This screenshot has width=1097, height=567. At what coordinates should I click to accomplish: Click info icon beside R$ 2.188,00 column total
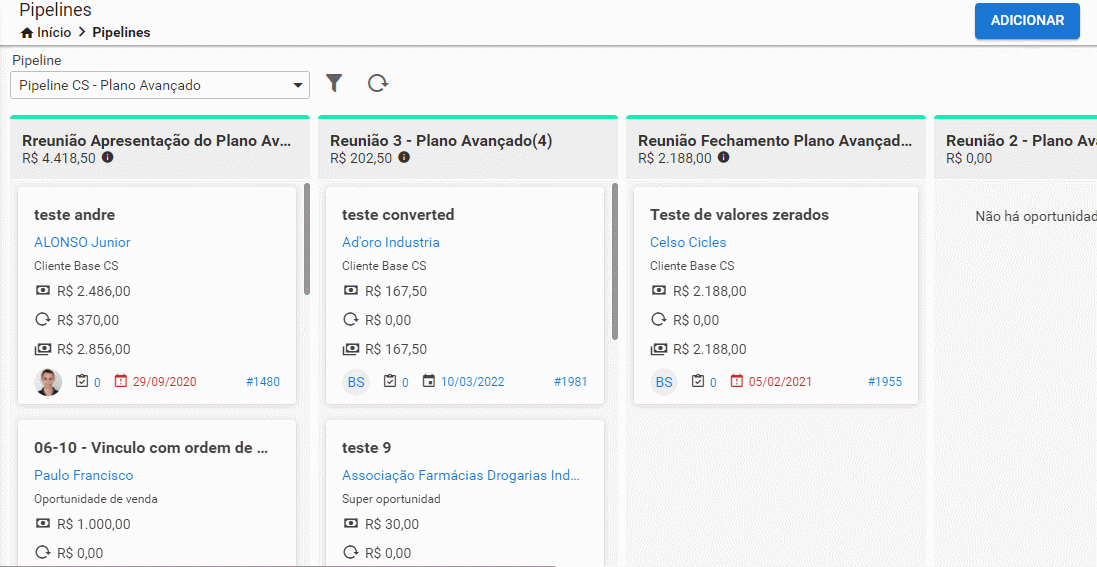coord(723,158)
